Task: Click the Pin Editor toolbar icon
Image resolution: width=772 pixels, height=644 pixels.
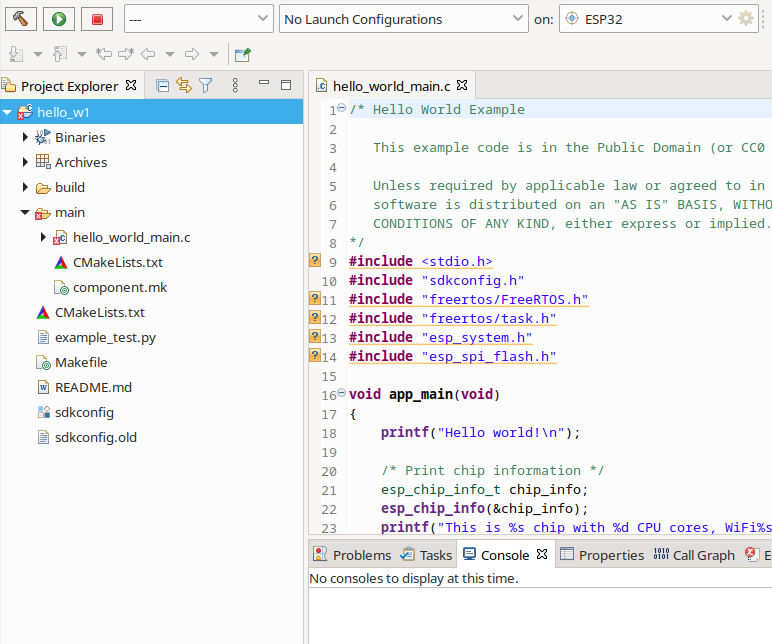Action: (x=243, y=54)
